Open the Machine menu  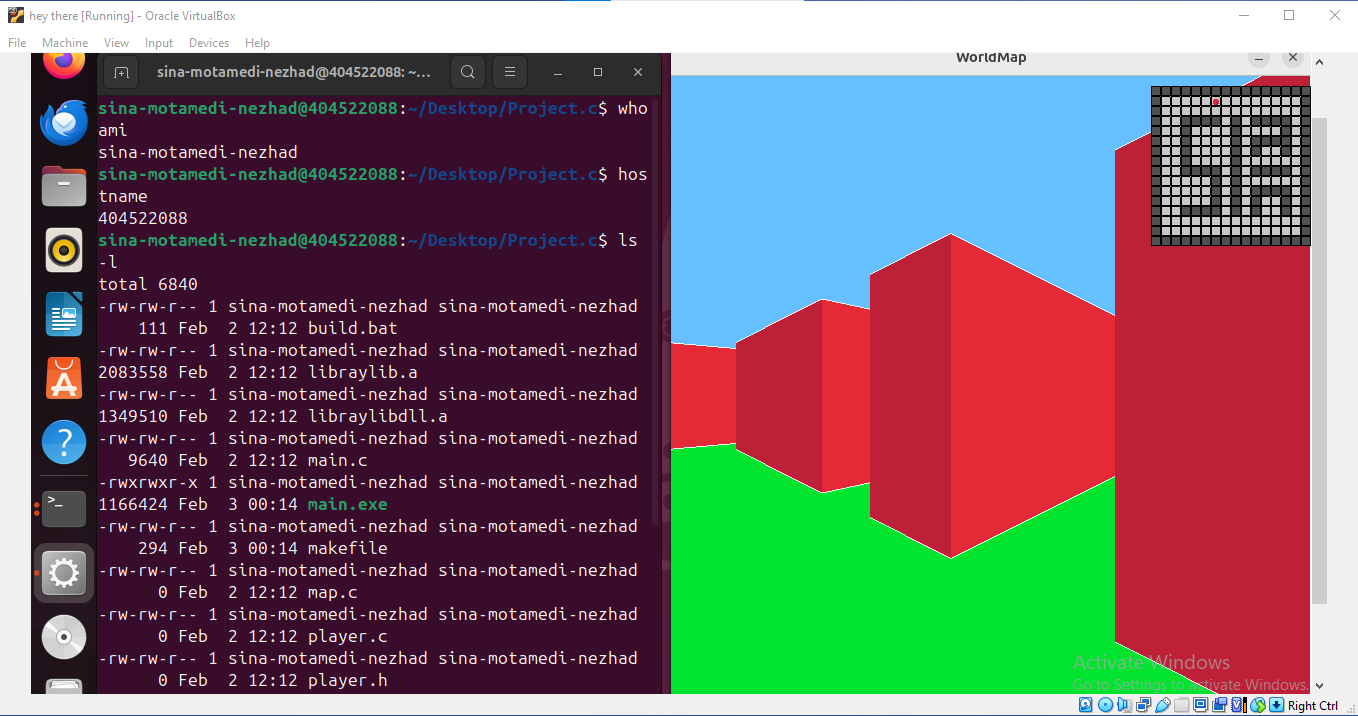[x=65, y=43]
